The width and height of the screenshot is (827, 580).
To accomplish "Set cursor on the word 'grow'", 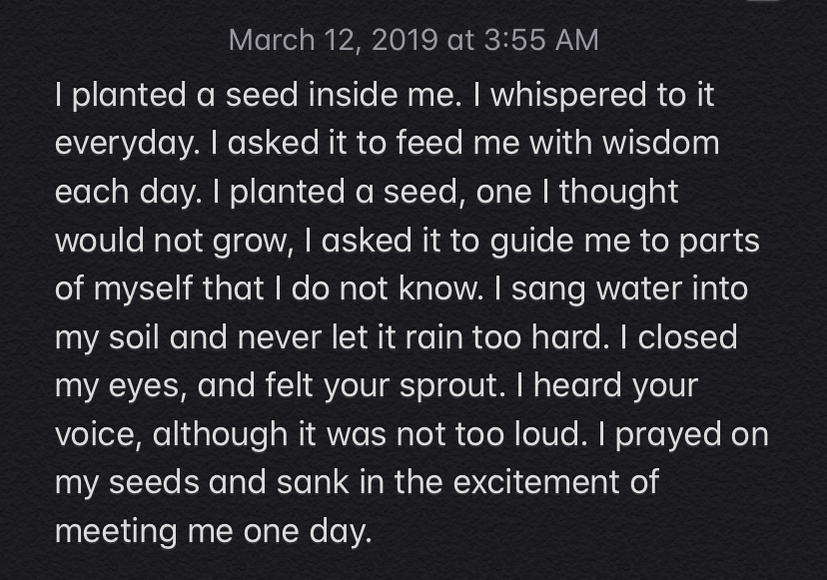I will pyautogui.click(x=248, y=241).
